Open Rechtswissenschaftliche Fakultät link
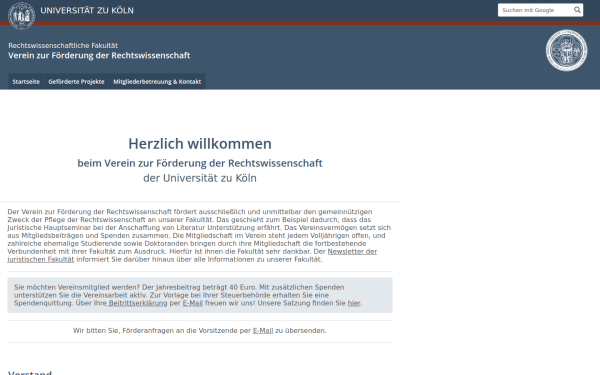The image size is (600, 375). (x=63, y=46)
